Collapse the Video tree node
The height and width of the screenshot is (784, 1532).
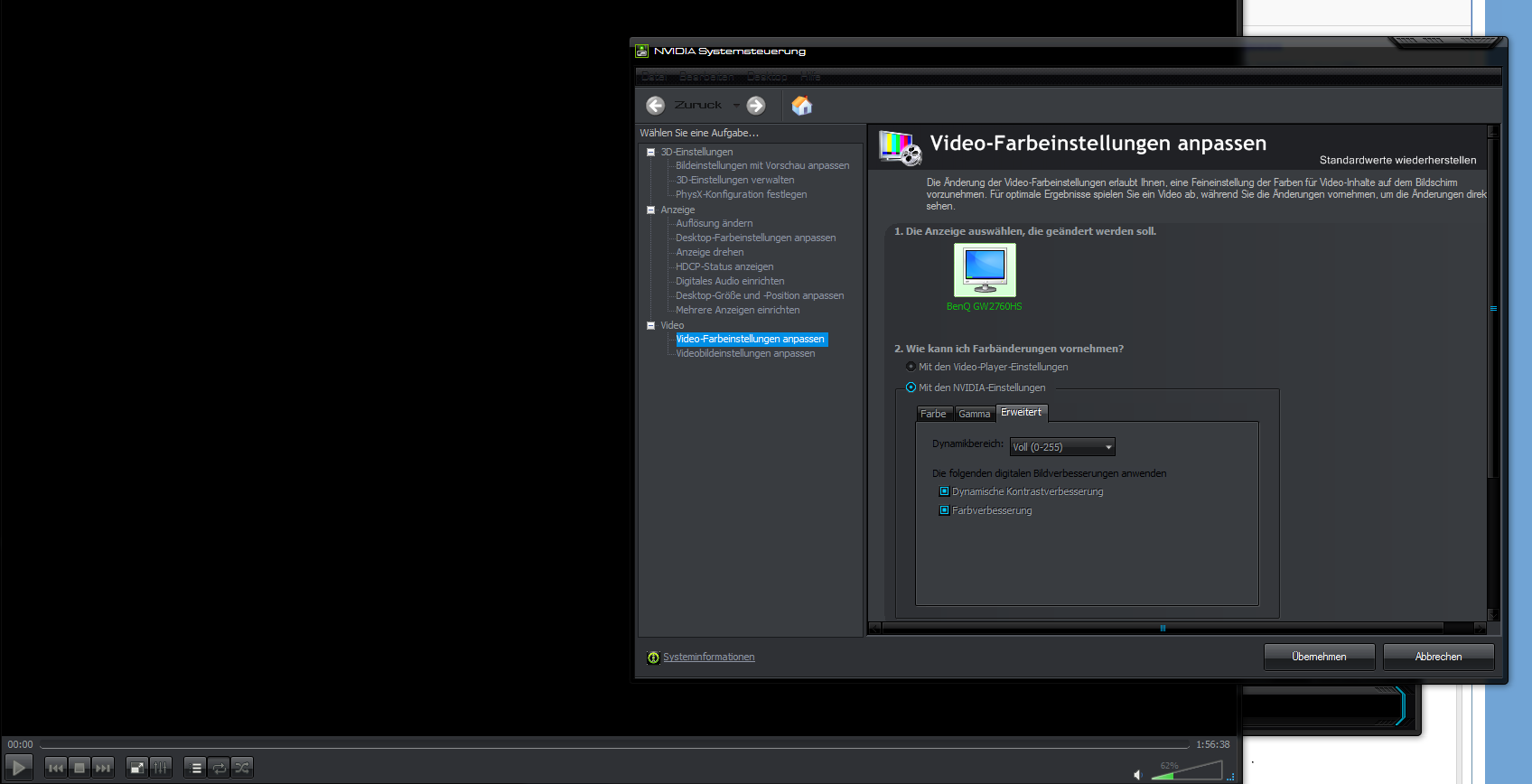tap(650, 325)
